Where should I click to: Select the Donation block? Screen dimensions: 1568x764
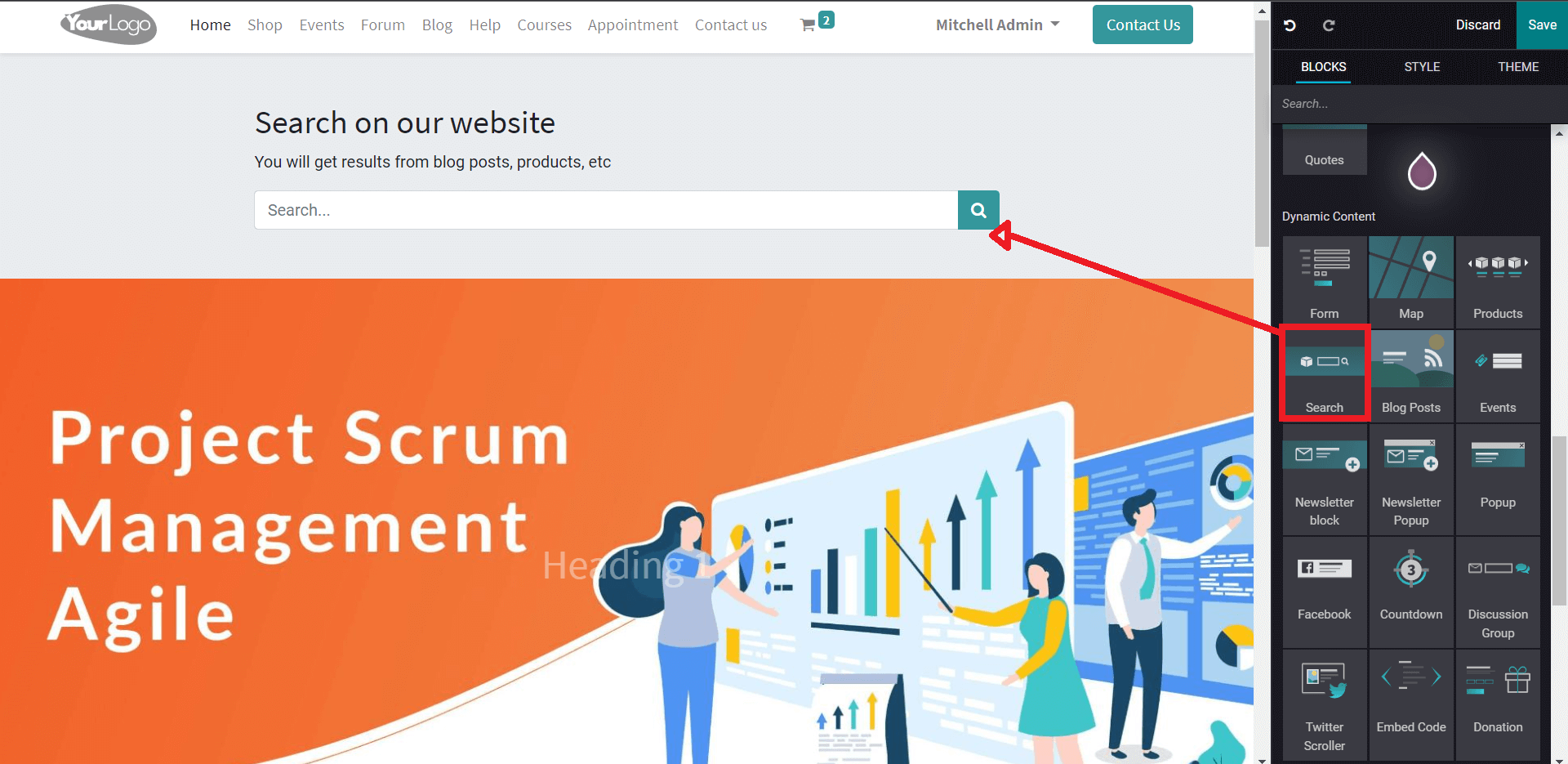(x=1497, y=704)
